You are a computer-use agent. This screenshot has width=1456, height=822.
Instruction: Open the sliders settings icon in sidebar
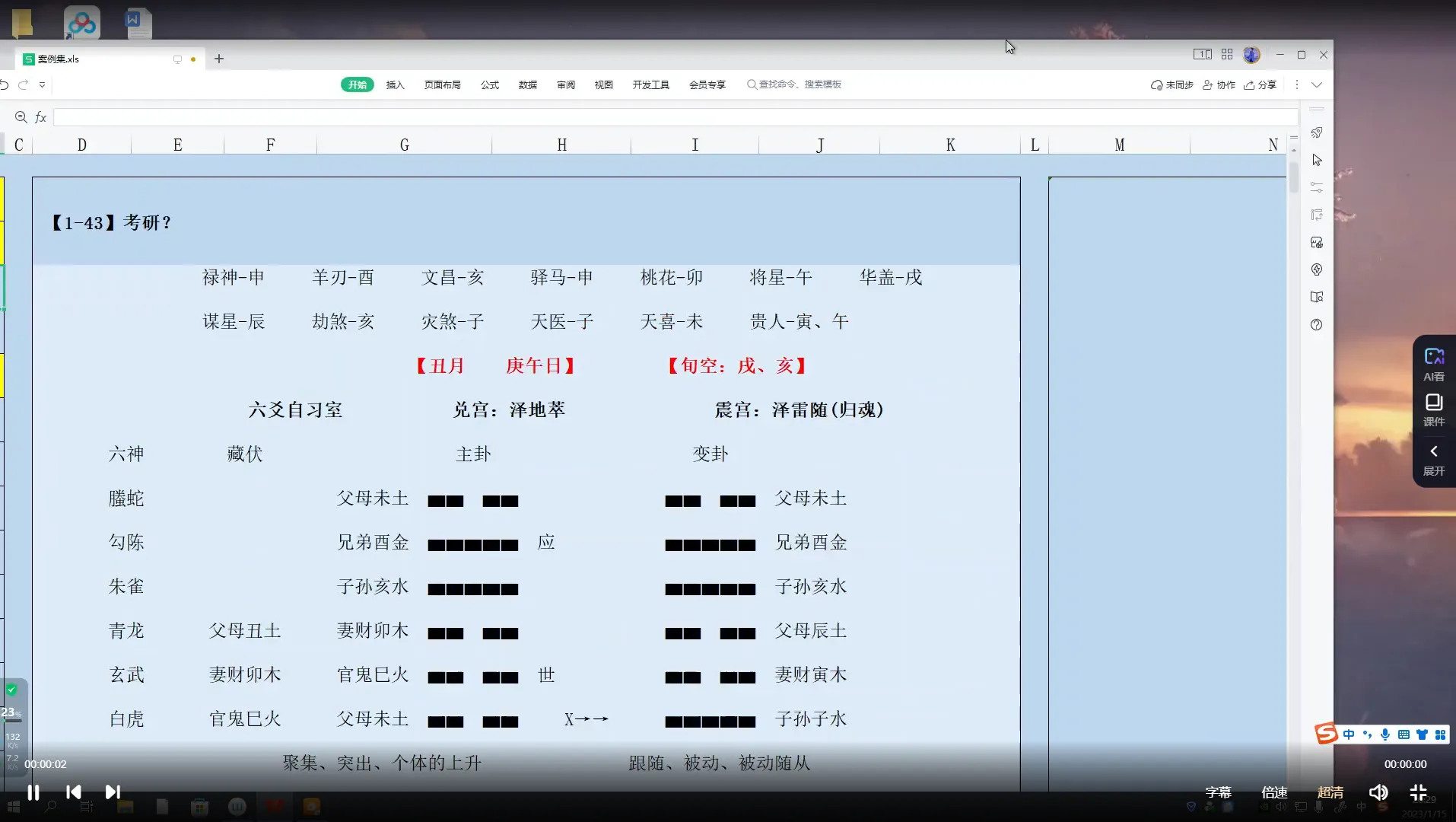(x=1317, y=187)
